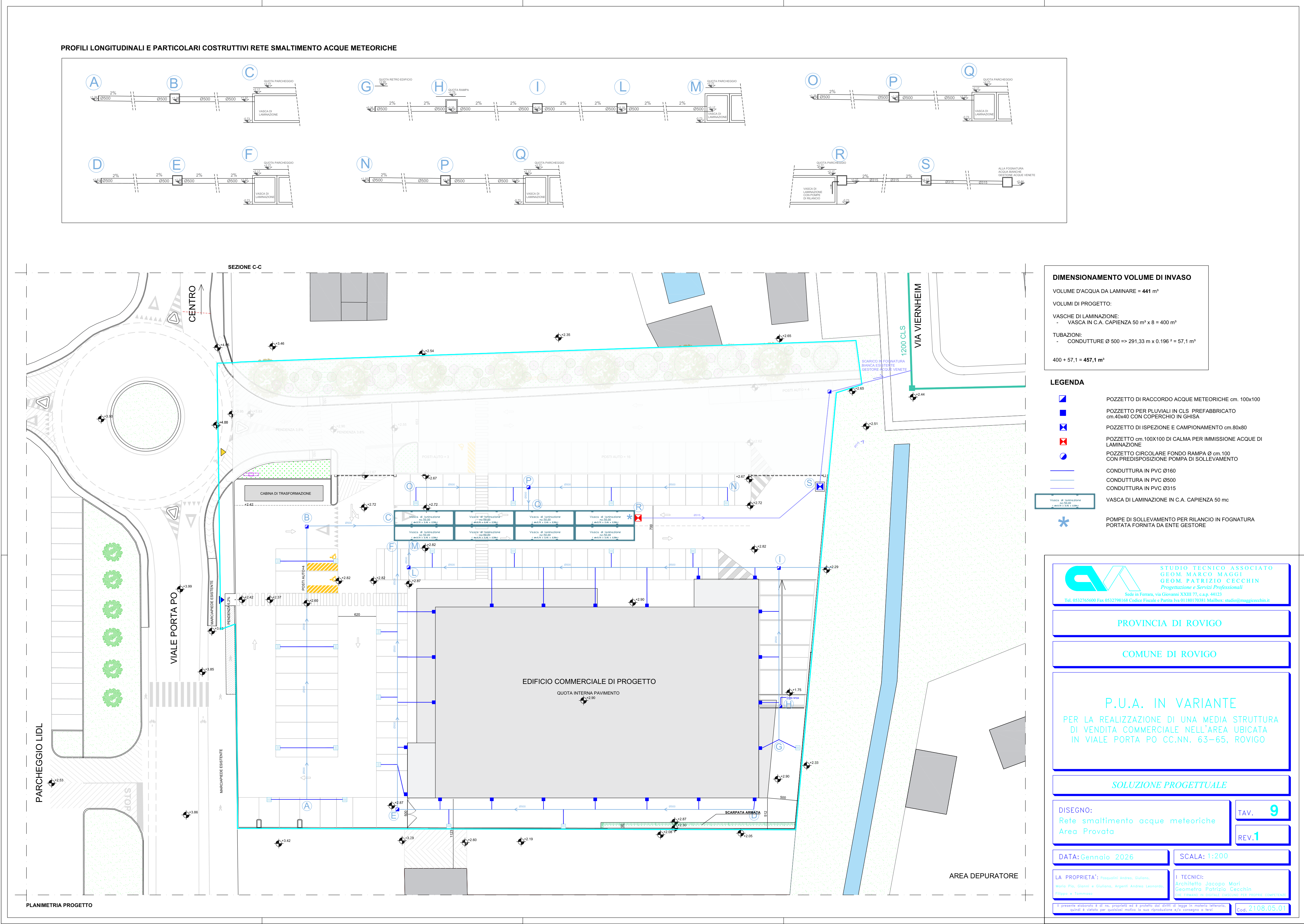The height and width of the screenshot is (924, 1304).
Task: Click the ispezione e campionamento legend symbol
Action: click(1063, 427)
